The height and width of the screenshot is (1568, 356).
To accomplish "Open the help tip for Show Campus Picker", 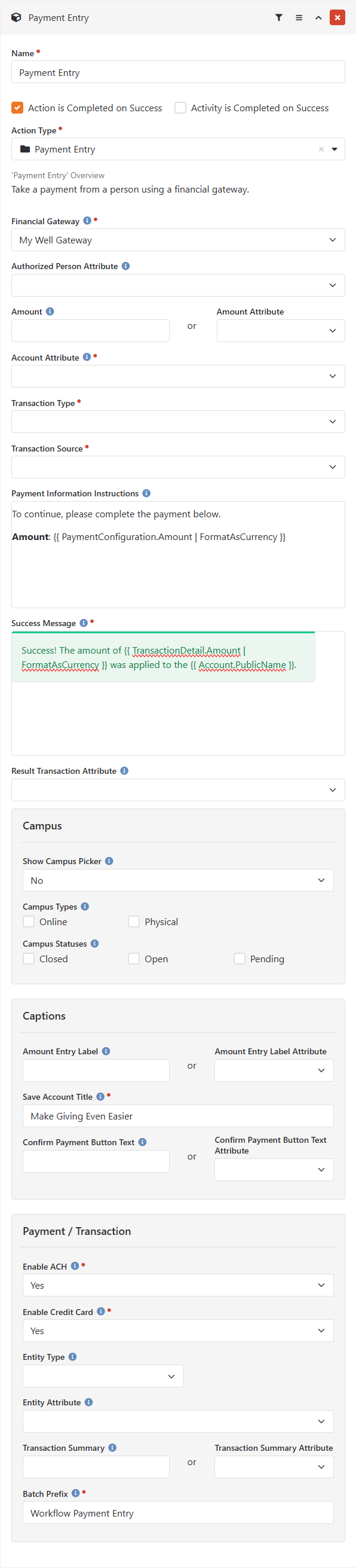I will pos(109,861).
